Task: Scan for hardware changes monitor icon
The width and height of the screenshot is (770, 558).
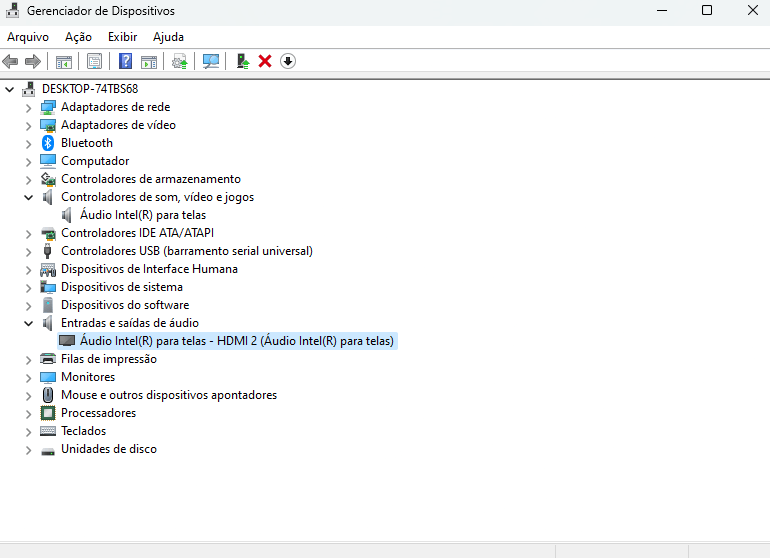Action: (211, 61)
